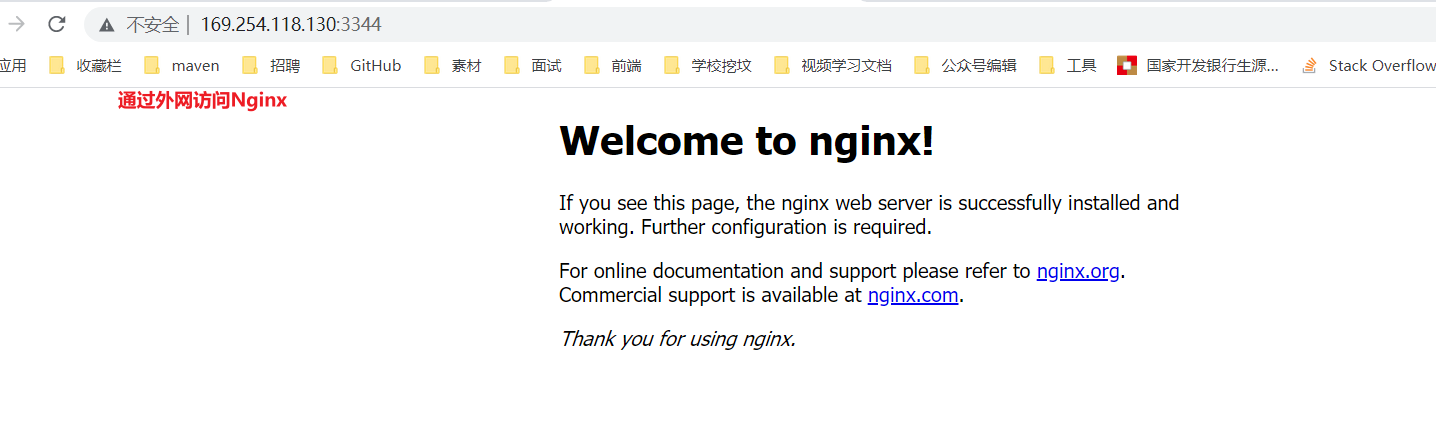Click the Thank you for using nginx text
Viewport: 1436px width, 429px height.
[x=677, y=339]
